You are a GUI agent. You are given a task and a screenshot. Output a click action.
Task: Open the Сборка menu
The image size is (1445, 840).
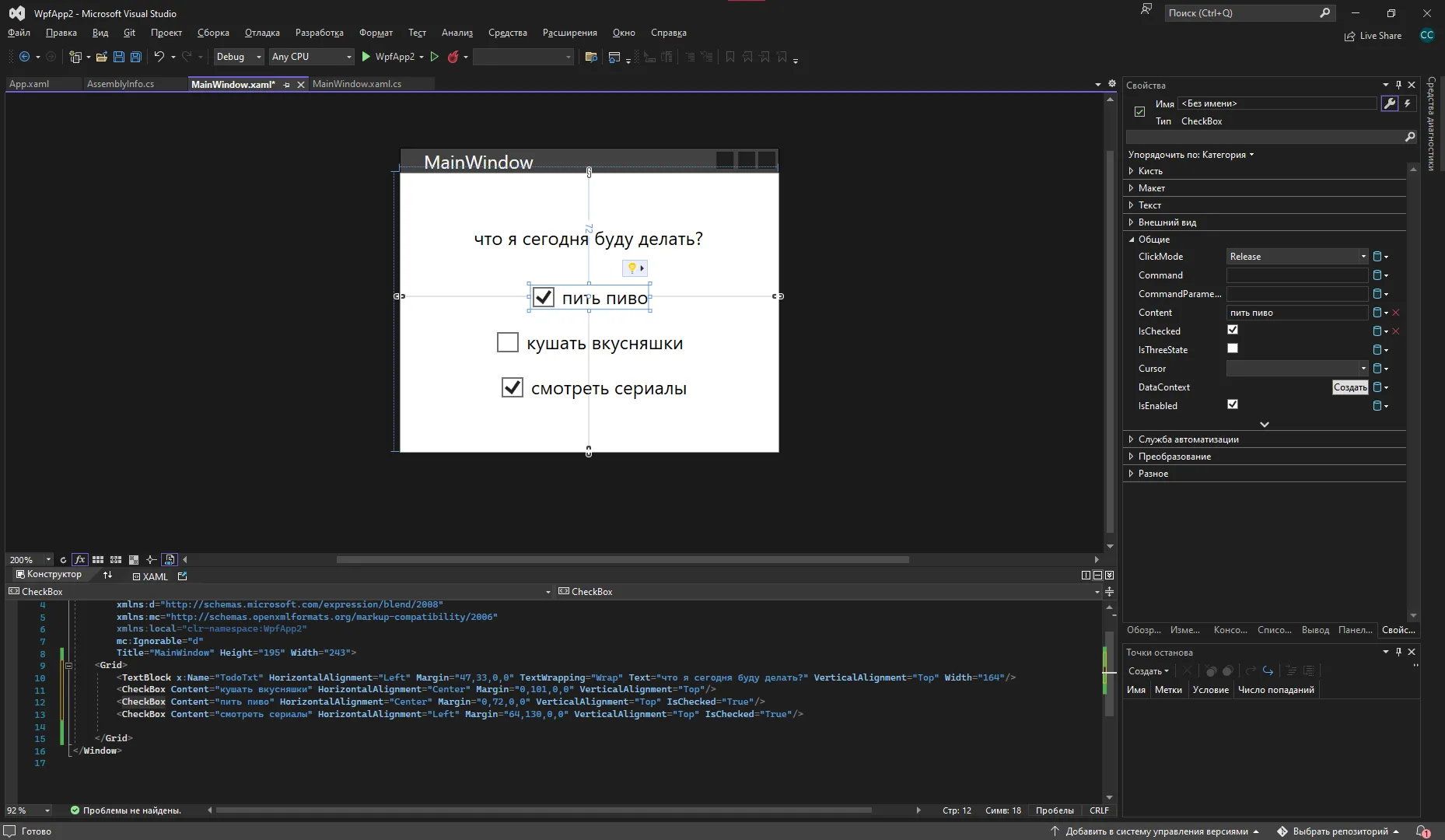[213, 33]
